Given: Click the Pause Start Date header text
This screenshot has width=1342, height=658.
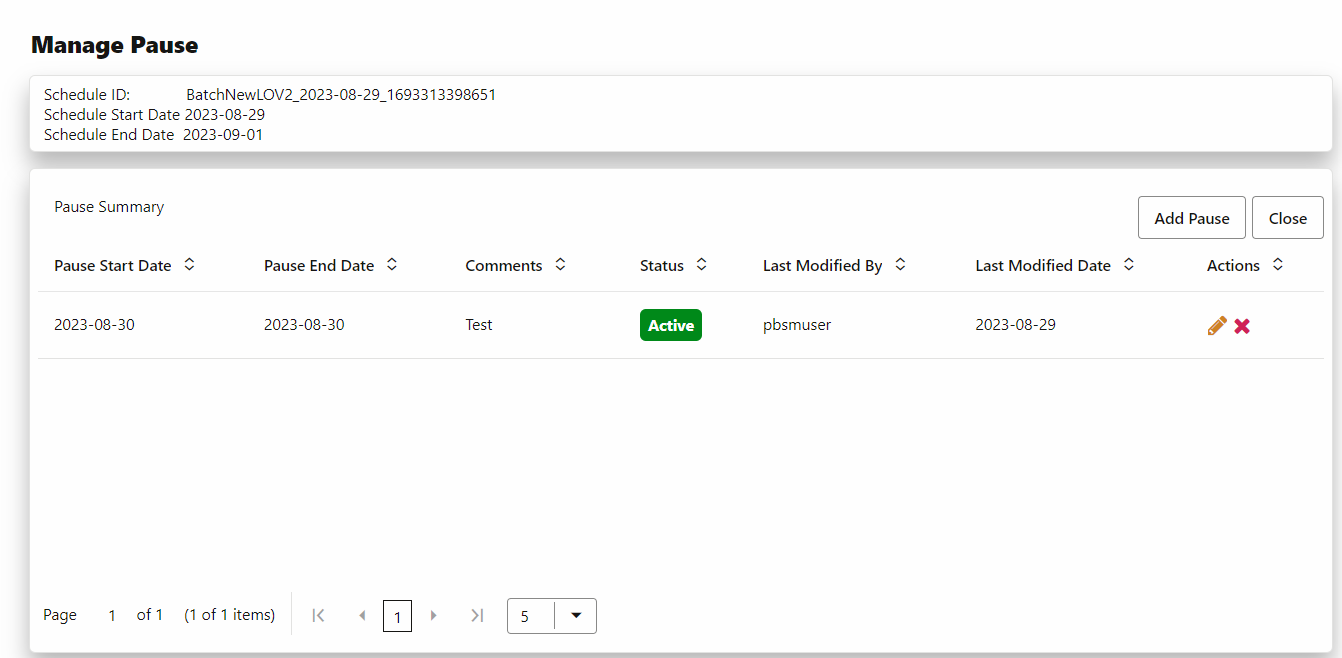Looking at the screenshot, I should [113, 266].
